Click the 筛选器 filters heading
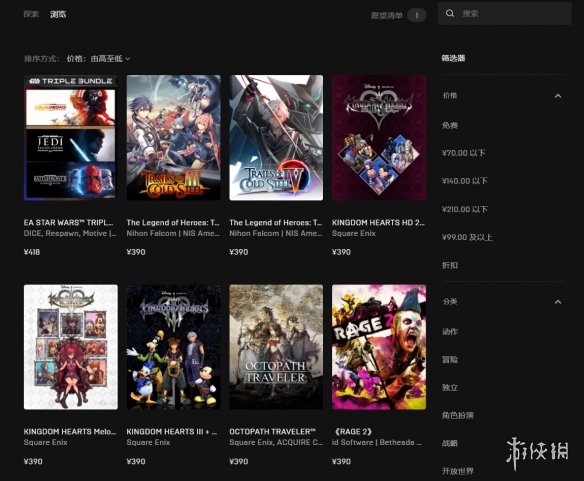Image resolution: width=584 pixels, height=481 pixels. pos(453,58)
